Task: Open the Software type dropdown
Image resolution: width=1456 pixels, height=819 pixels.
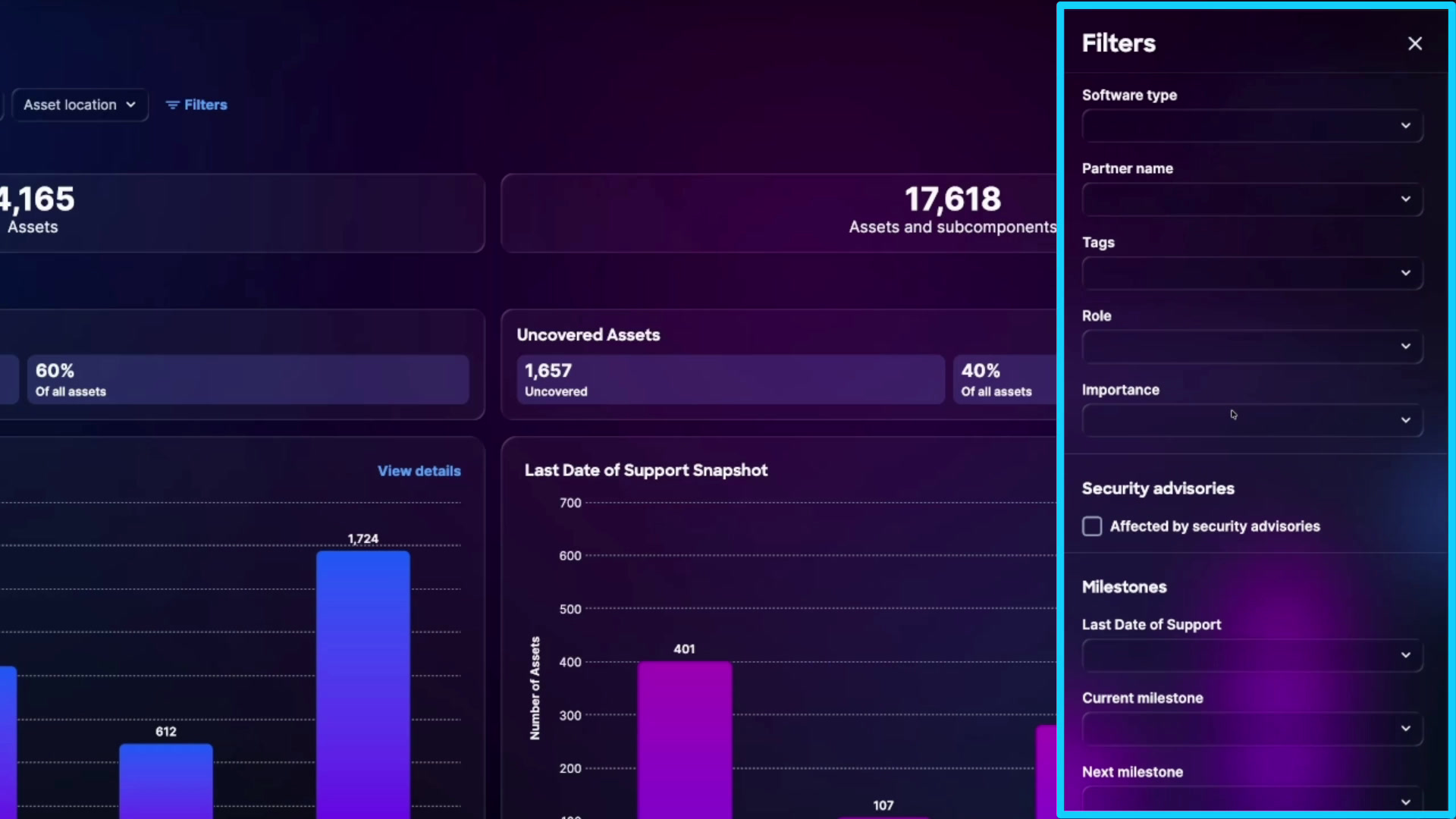Action: point(1252,126)
